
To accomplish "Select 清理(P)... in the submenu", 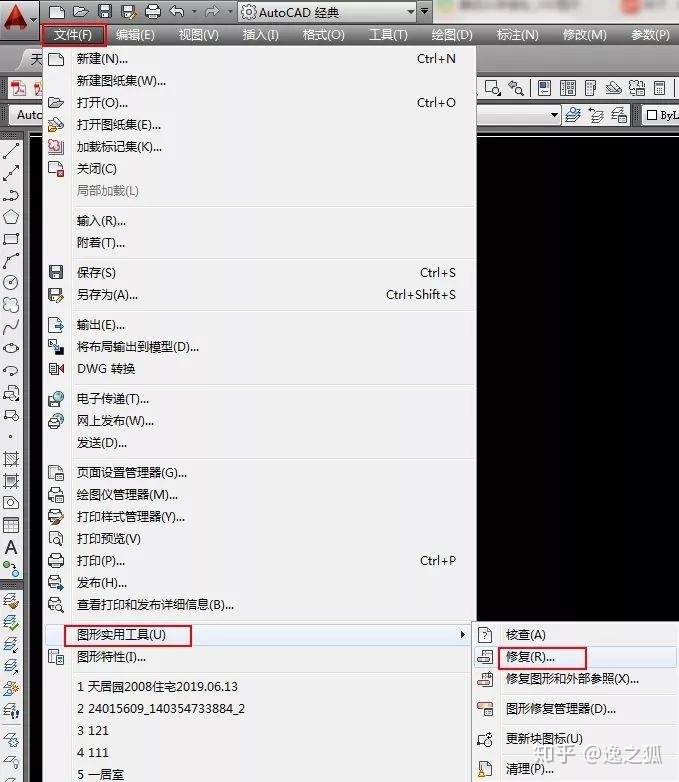I will (x=575, y=769).
